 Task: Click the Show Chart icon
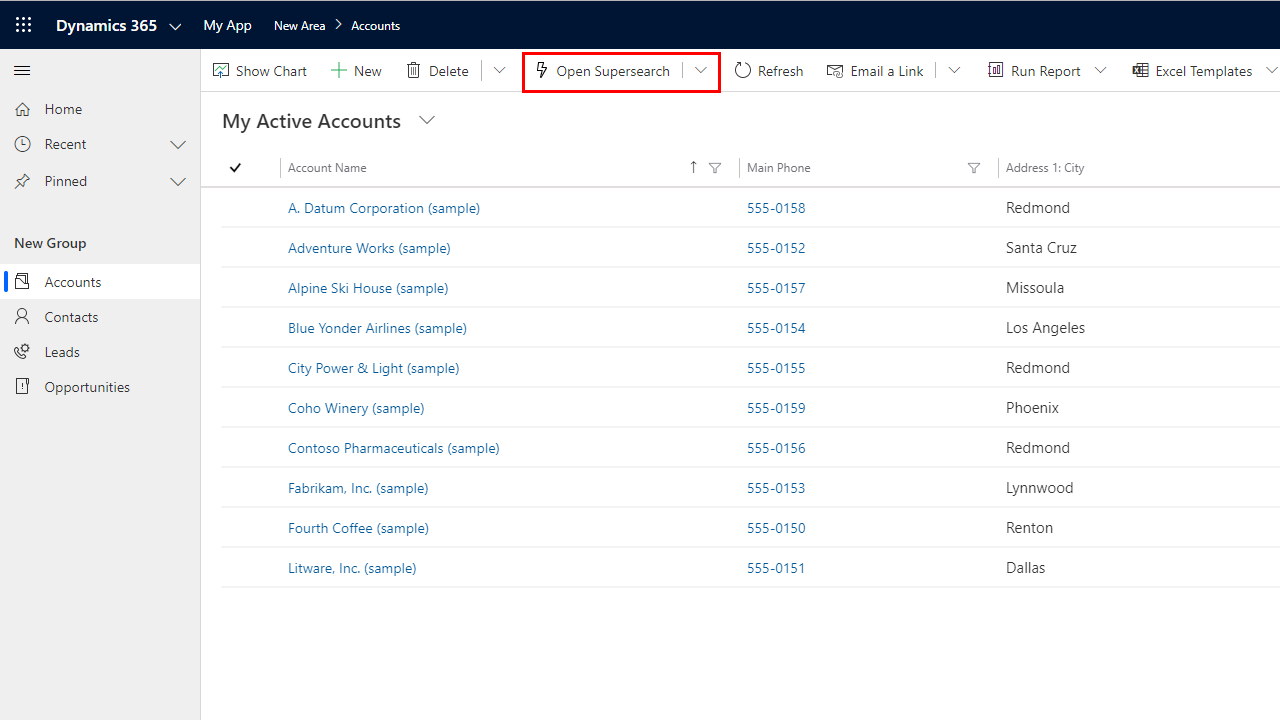point(221,71)
